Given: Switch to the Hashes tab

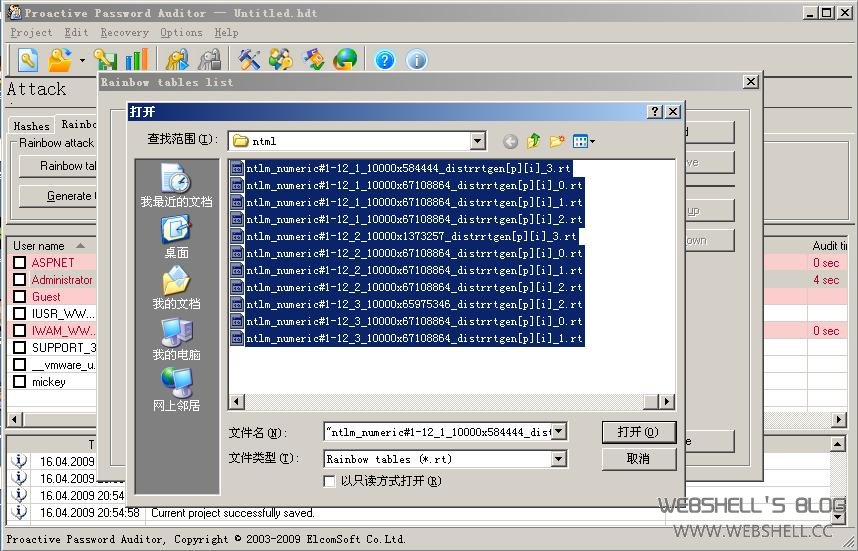Looking at the screenshot, I should pos(31,125).
